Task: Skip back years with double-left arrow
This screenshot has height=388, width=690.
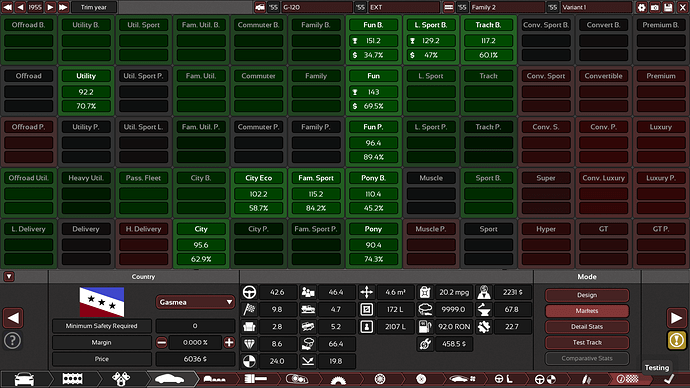Action: (x=7, y=7)
